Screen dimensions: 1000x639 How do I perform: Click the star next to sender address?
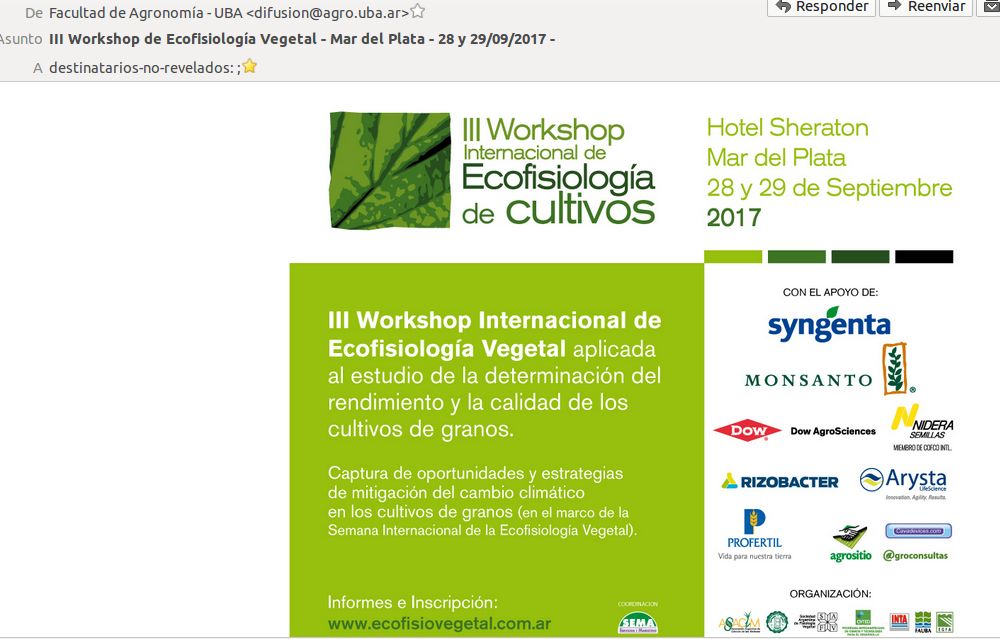(418, 12)
